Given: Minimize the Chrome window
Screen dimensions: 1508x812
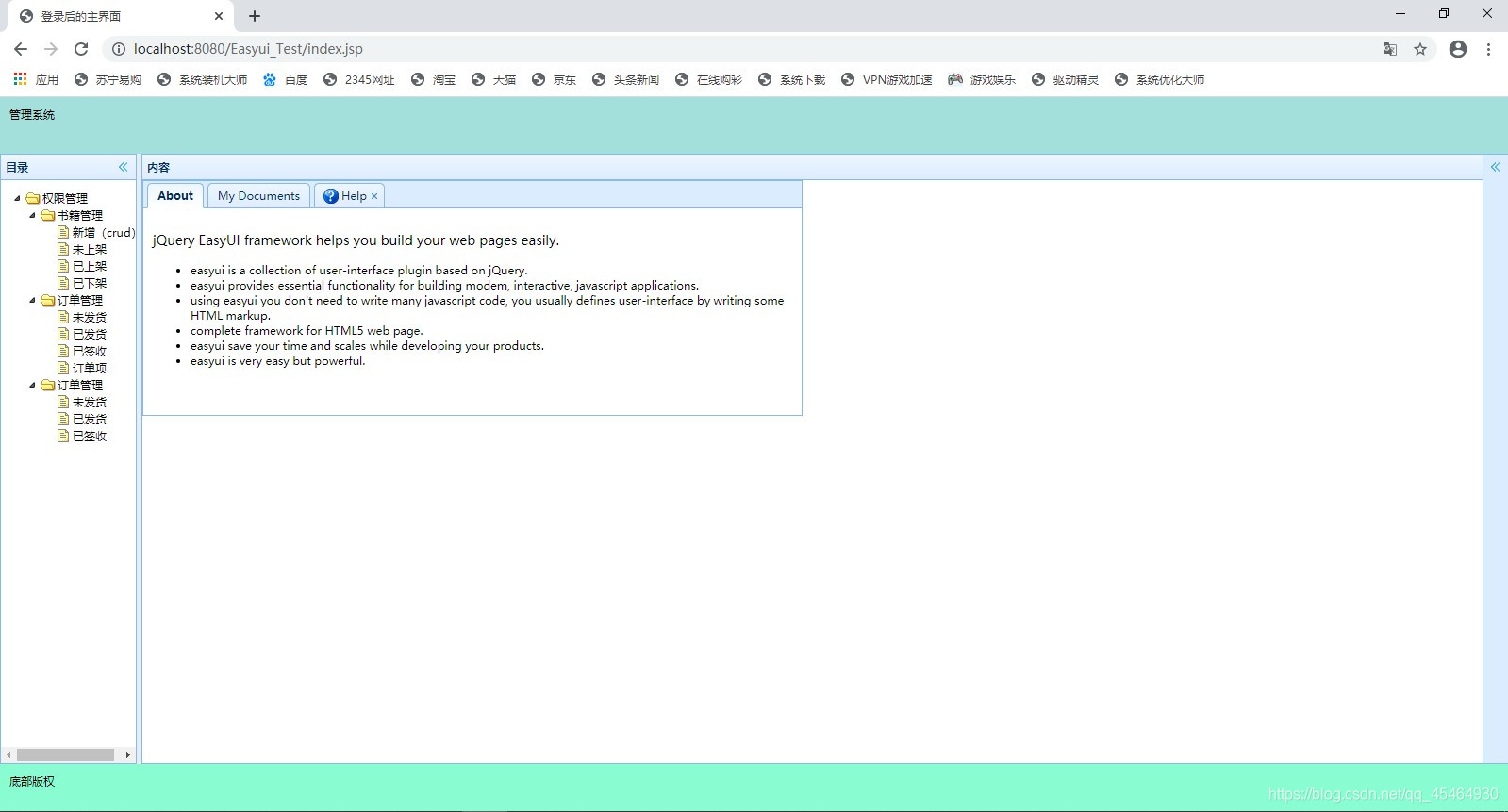Looking at the screenshot, I should (x=1400, y=13).
